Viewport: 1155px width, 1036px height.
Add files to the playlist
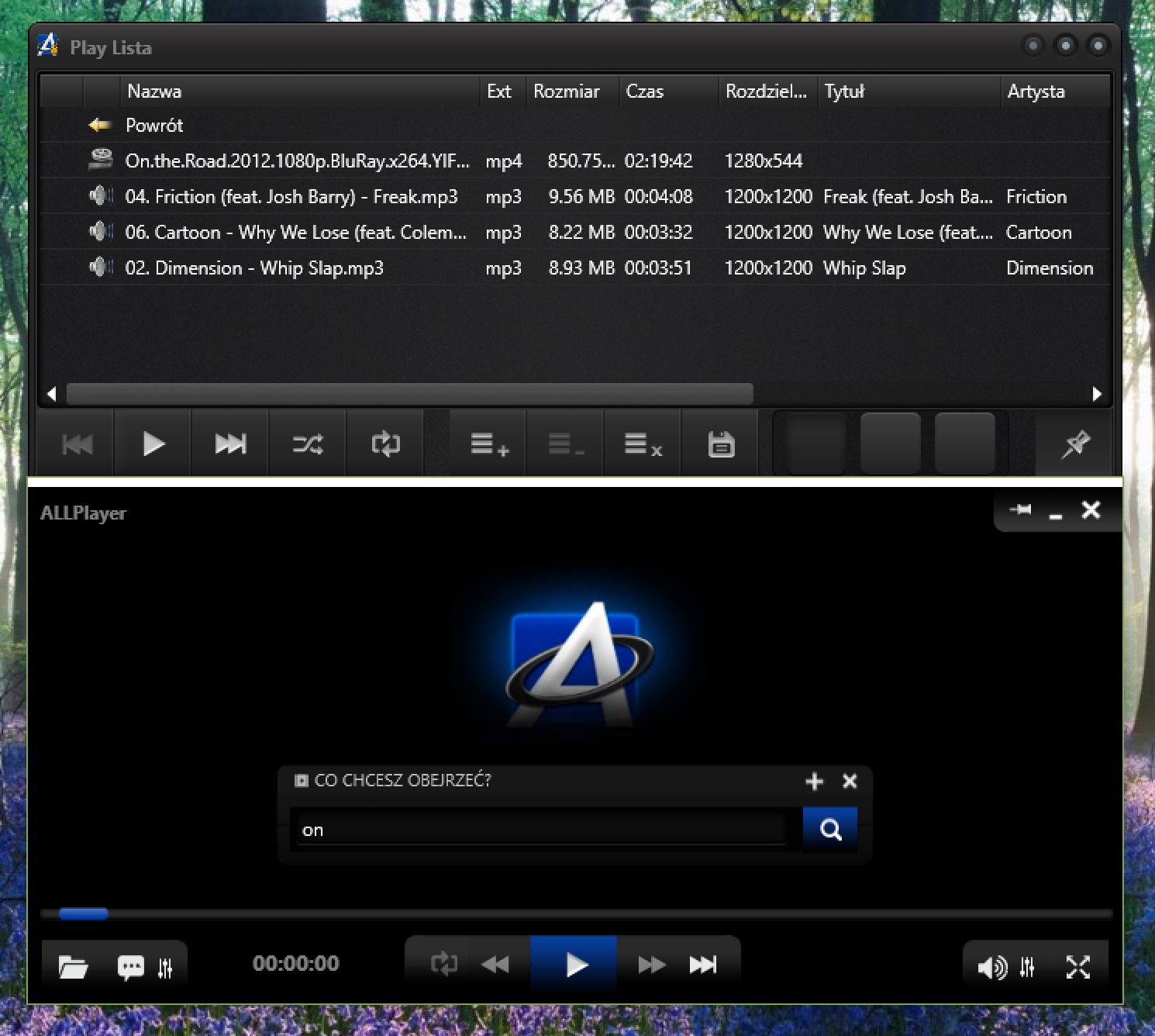(489, 444)
